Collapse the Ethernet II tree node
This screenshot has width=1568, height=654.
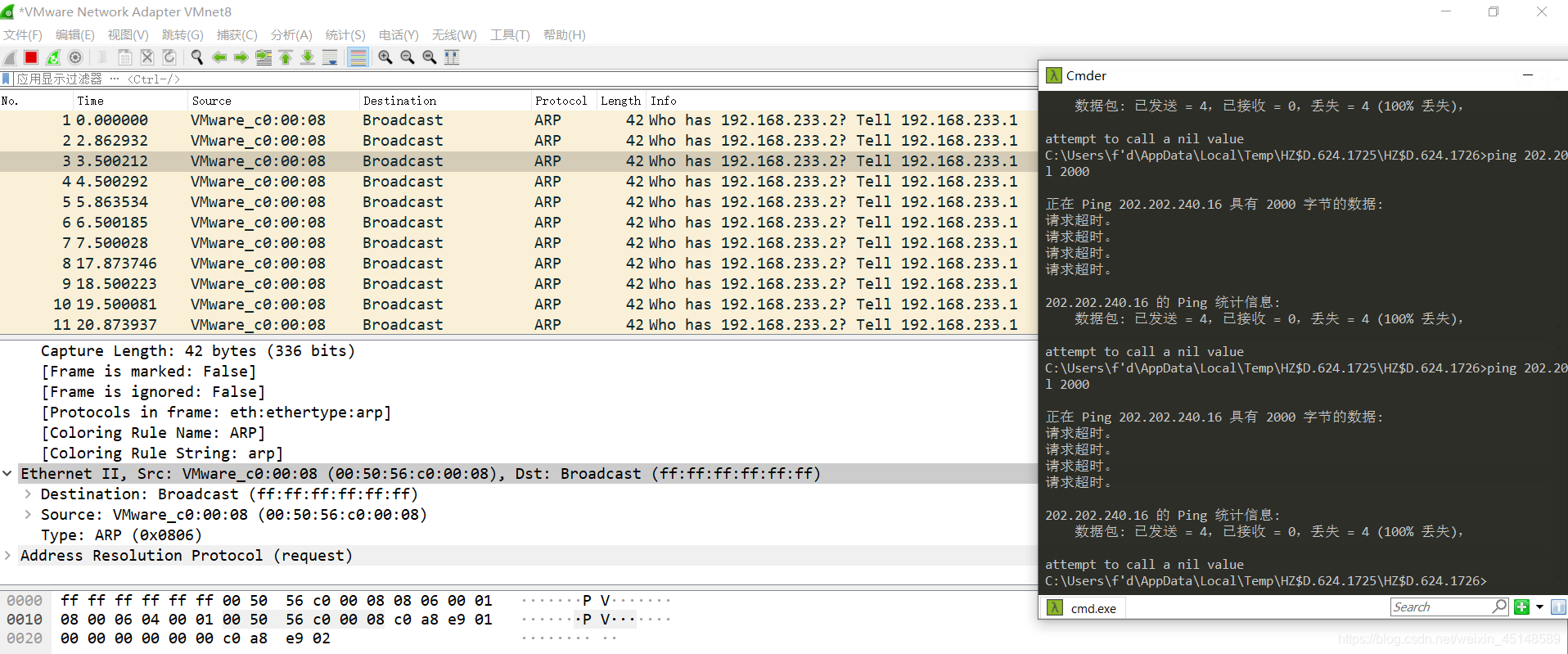tap(7, 474)
